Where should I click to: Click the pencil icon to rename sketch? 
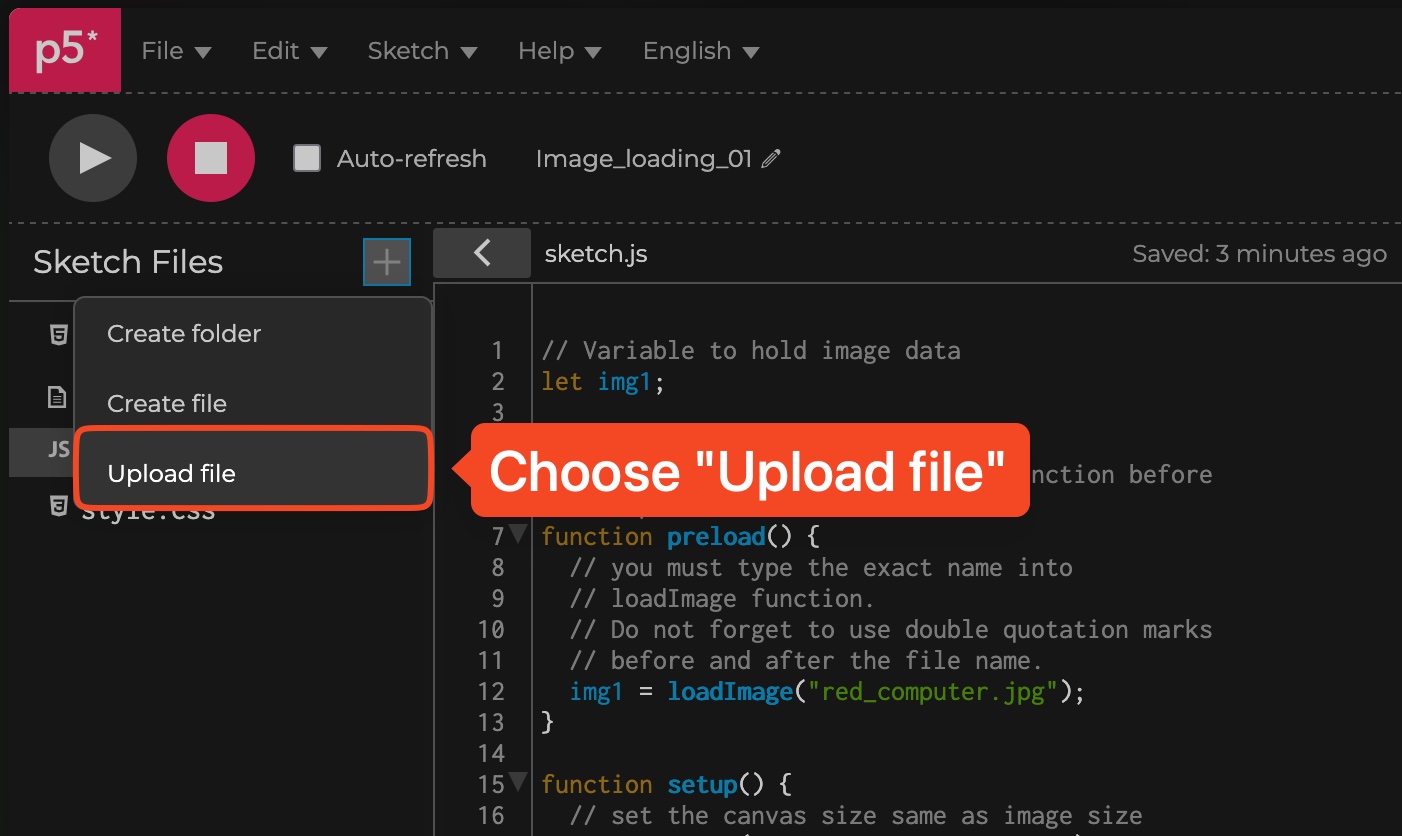coord(771,159)
